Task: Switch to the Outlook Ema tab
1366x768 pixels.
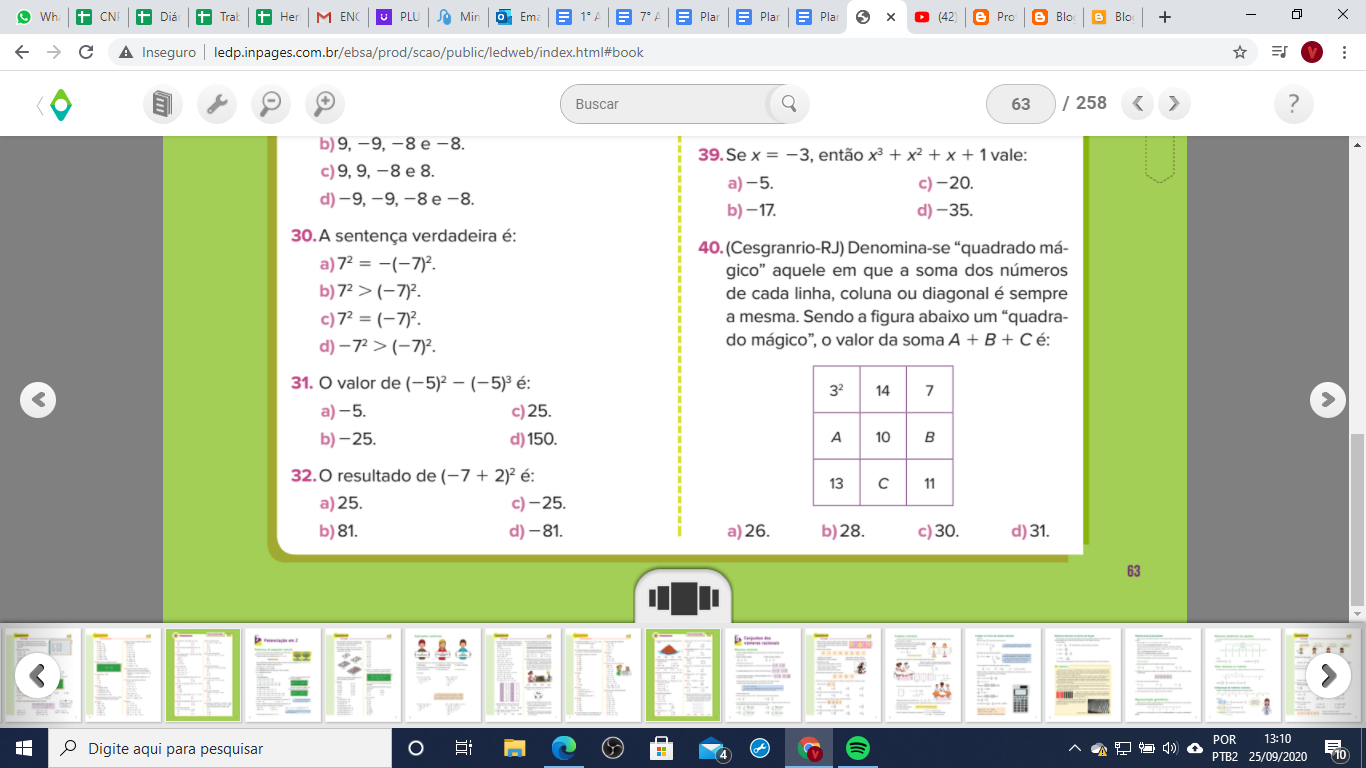Action: (x=517, y=17)
